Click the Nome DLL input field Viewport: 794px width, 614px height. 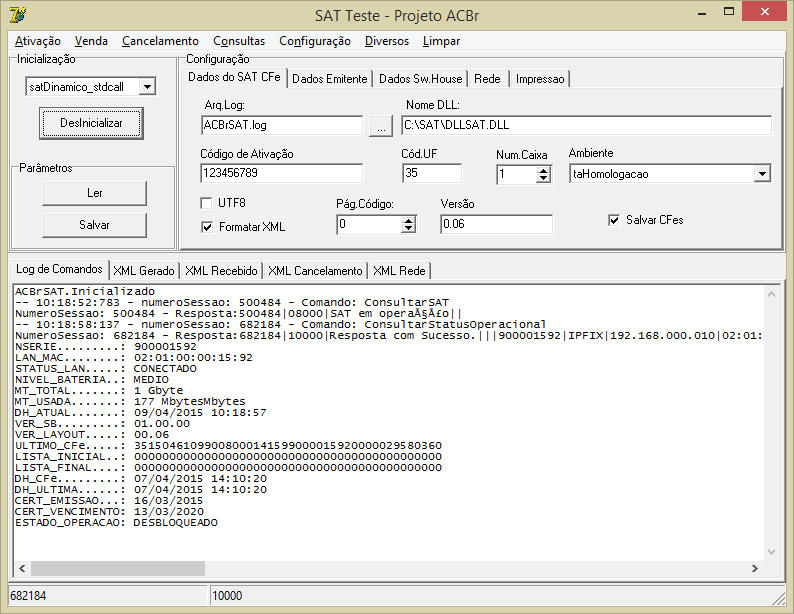point(586,125)
